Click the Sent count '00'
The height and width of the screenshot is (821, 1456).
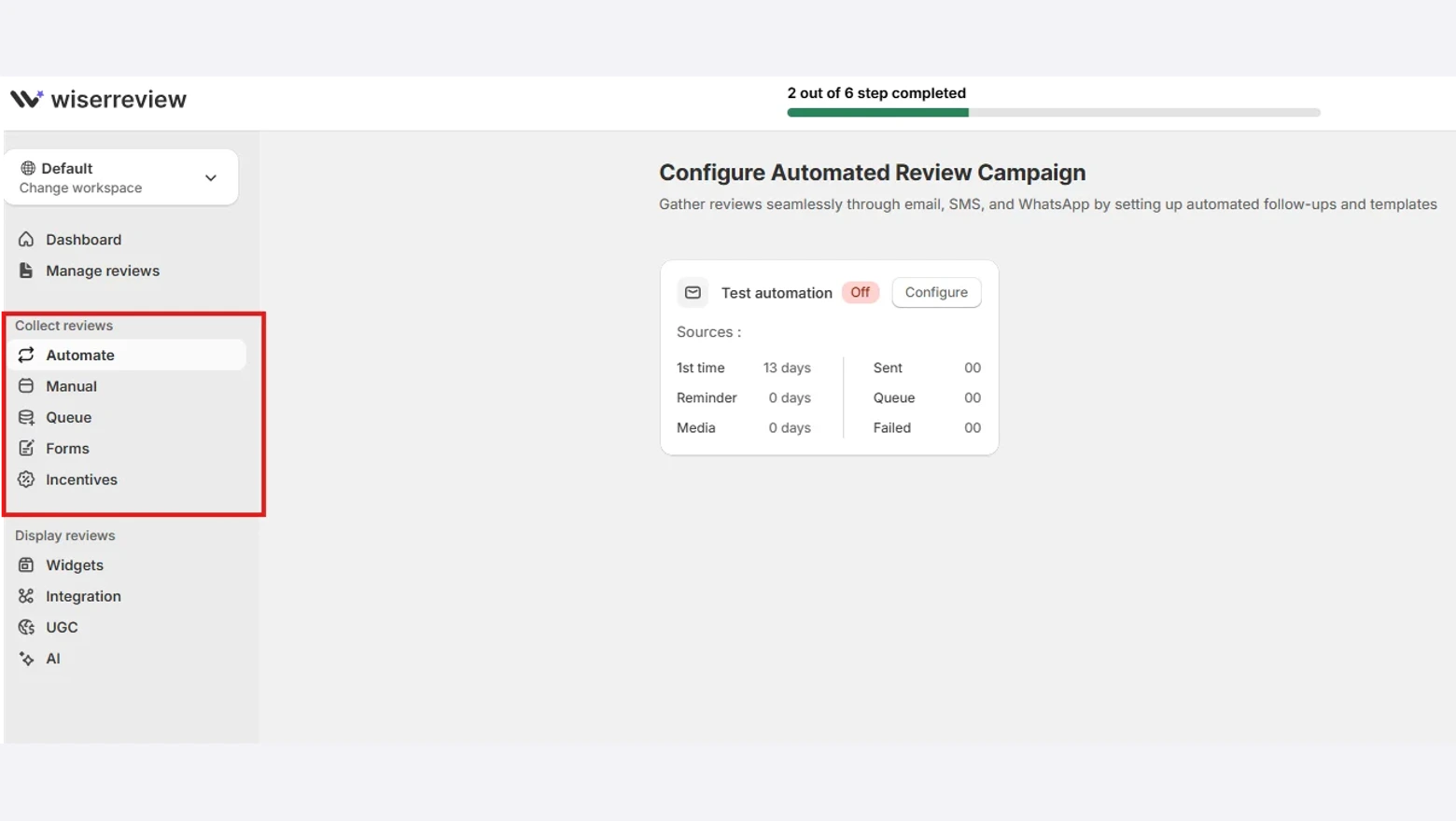click(x=973, y=368)
